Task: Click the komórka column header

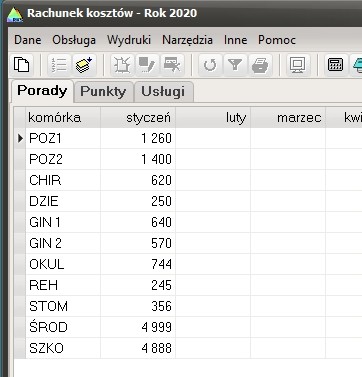Action: 63,118
